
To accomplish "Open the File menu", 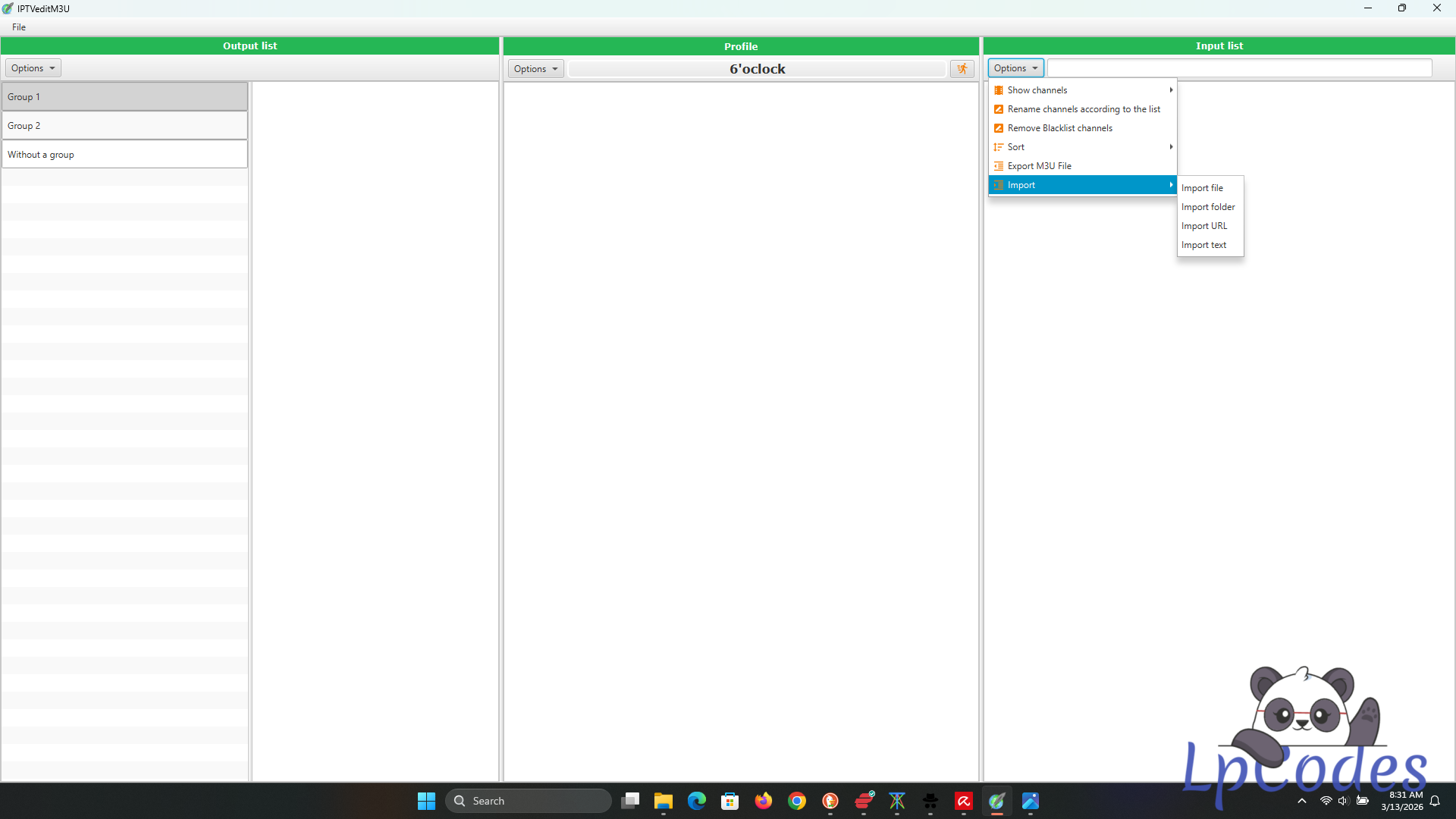I will 19,27.
